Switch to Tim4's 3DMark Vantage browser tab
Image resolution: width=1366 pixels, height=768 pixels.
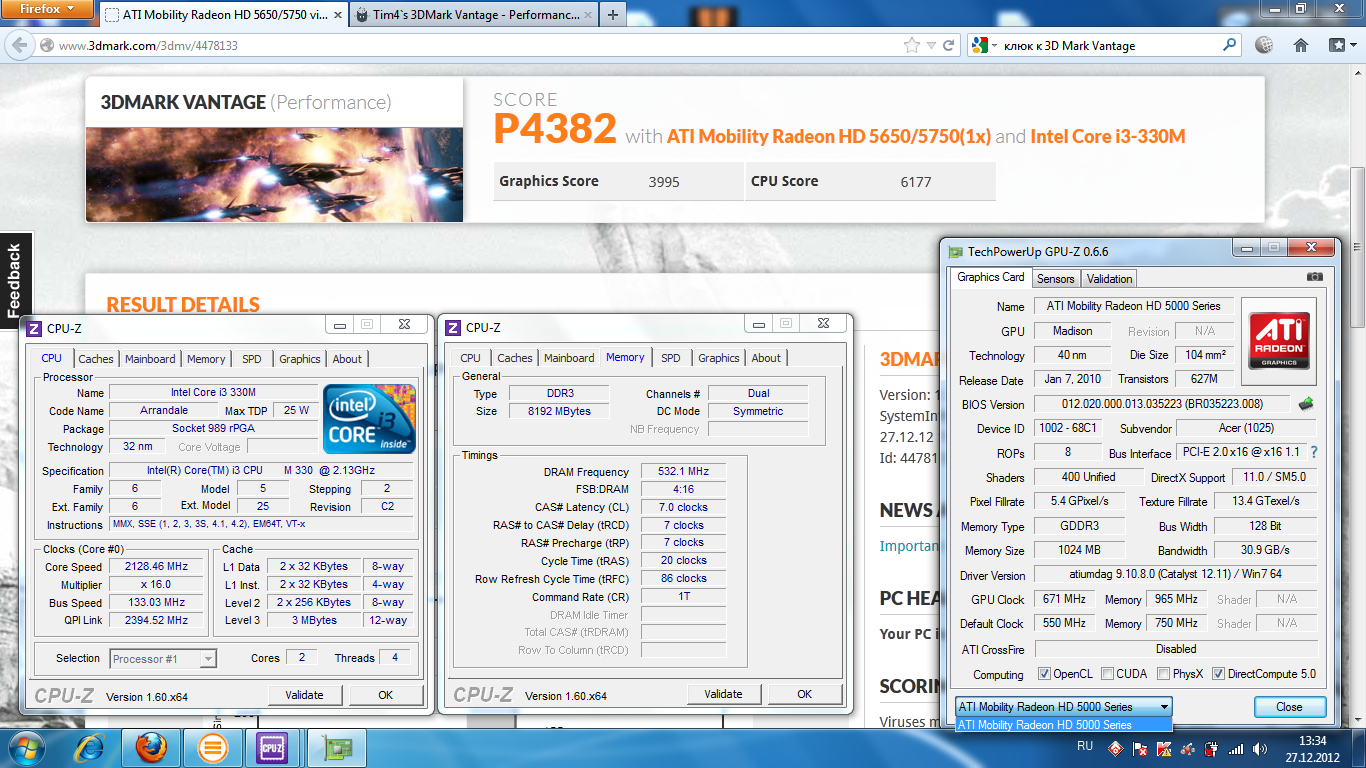coord(474,15)
